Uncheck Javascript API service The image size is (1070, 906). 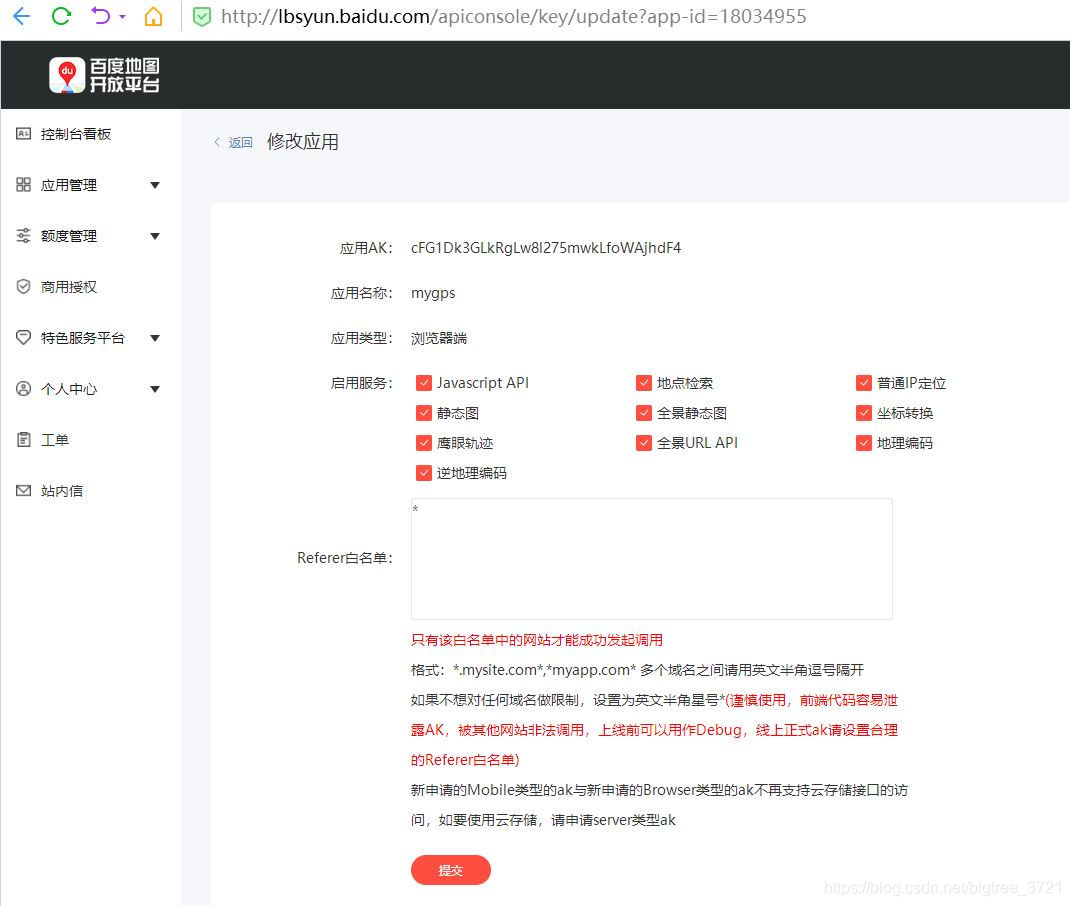[x=424, y=383]
